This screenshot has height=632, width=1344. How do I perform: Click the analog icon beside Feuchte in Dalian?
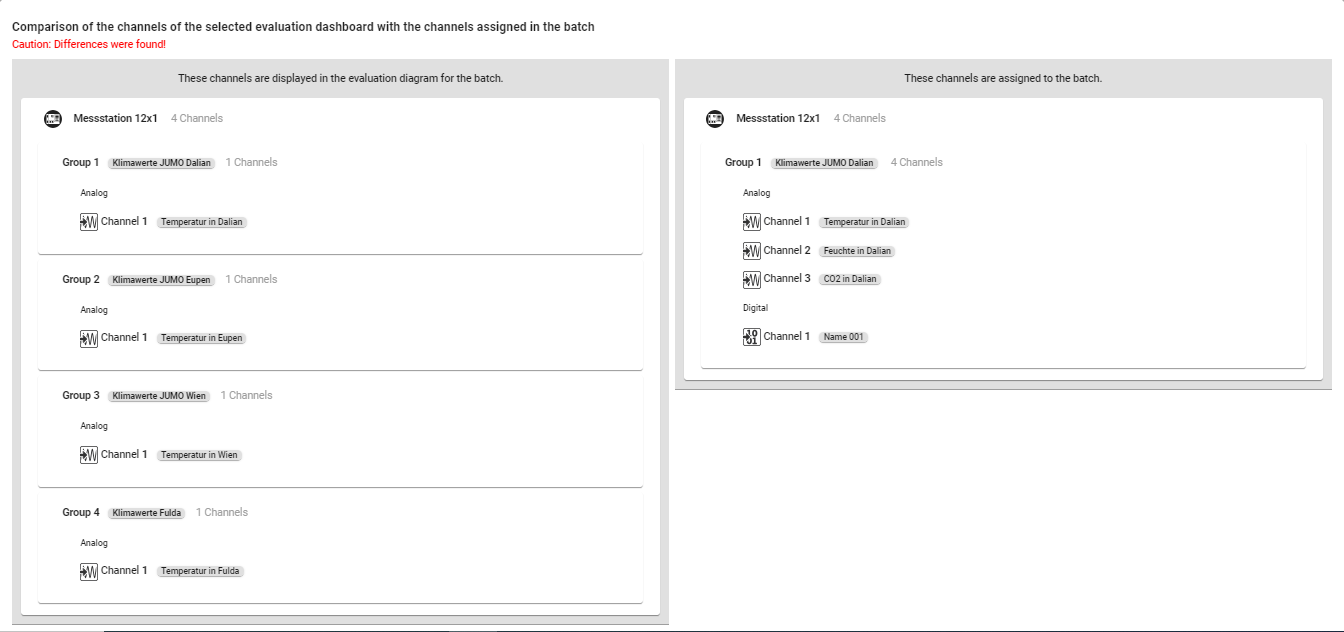[x=752, y=251]
